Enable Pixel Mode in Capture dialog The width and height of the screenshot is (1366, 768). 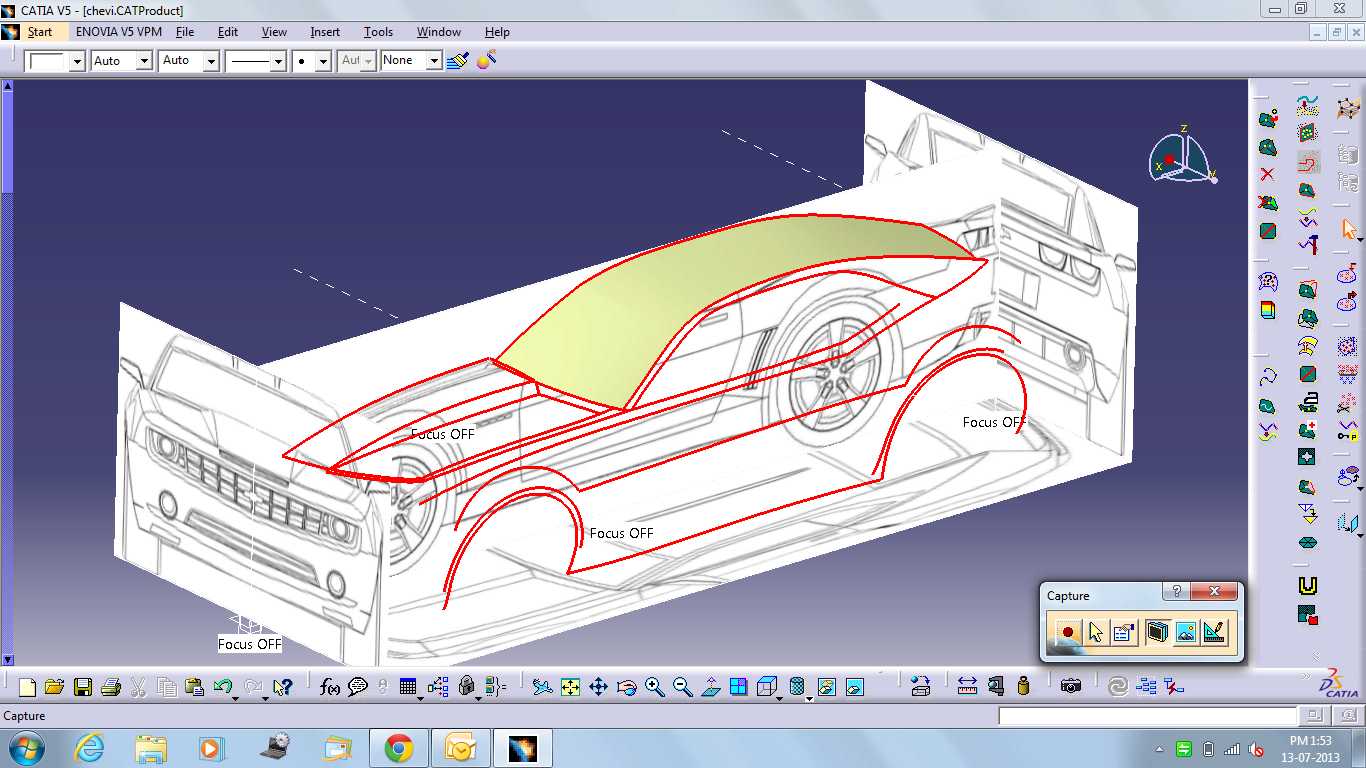click(1186, 632)
